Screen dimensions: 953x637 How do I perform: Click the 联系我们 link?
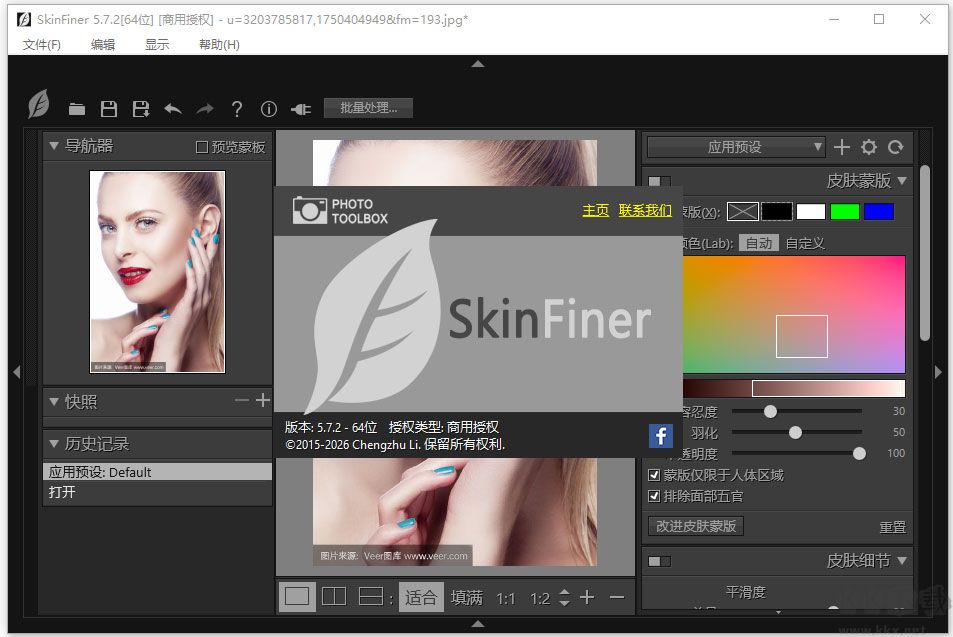pos(644,211)
